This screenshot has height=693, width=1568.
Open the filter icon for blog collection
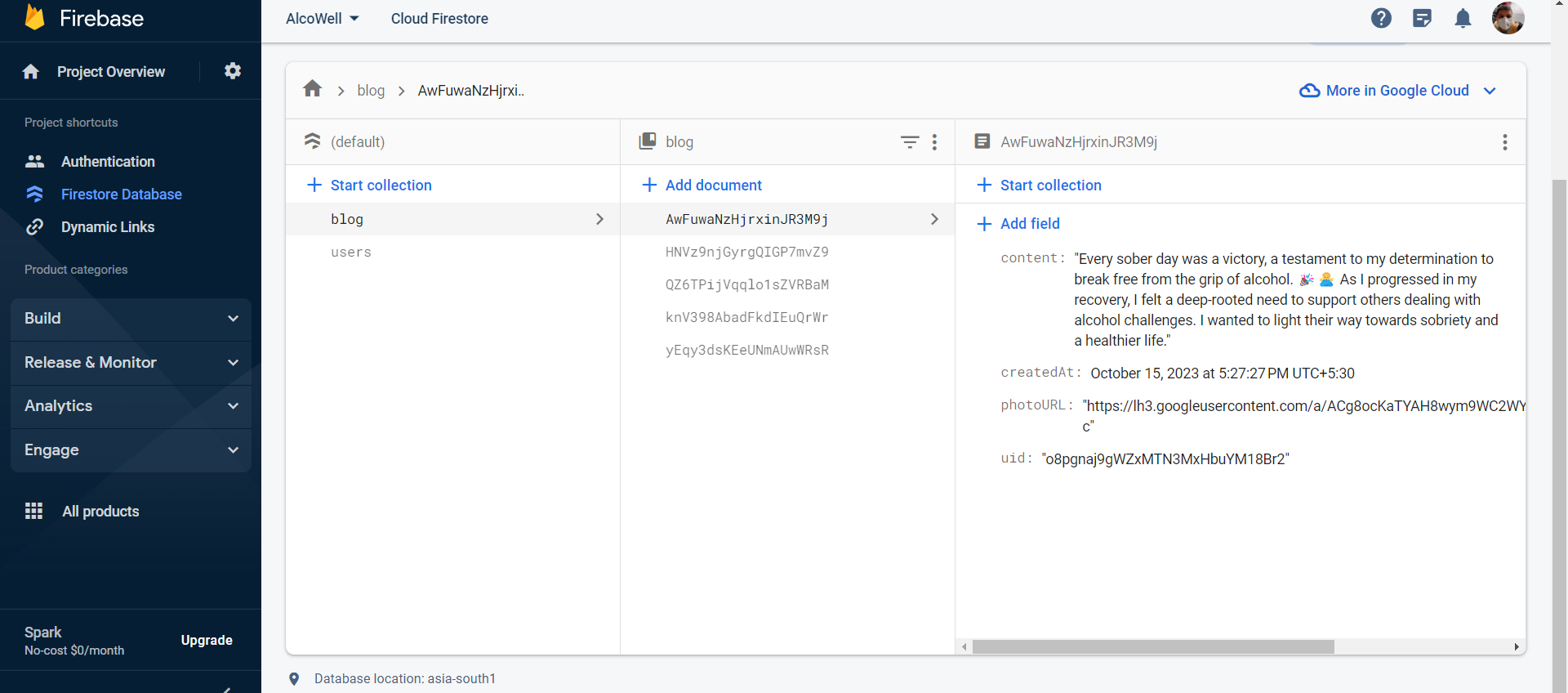click(x=909, y=141)
